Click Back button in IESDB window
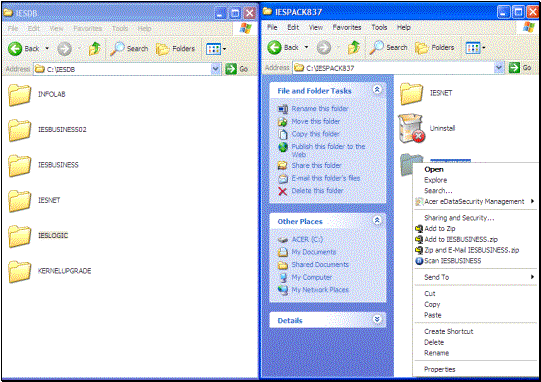 tap(23, 49)
